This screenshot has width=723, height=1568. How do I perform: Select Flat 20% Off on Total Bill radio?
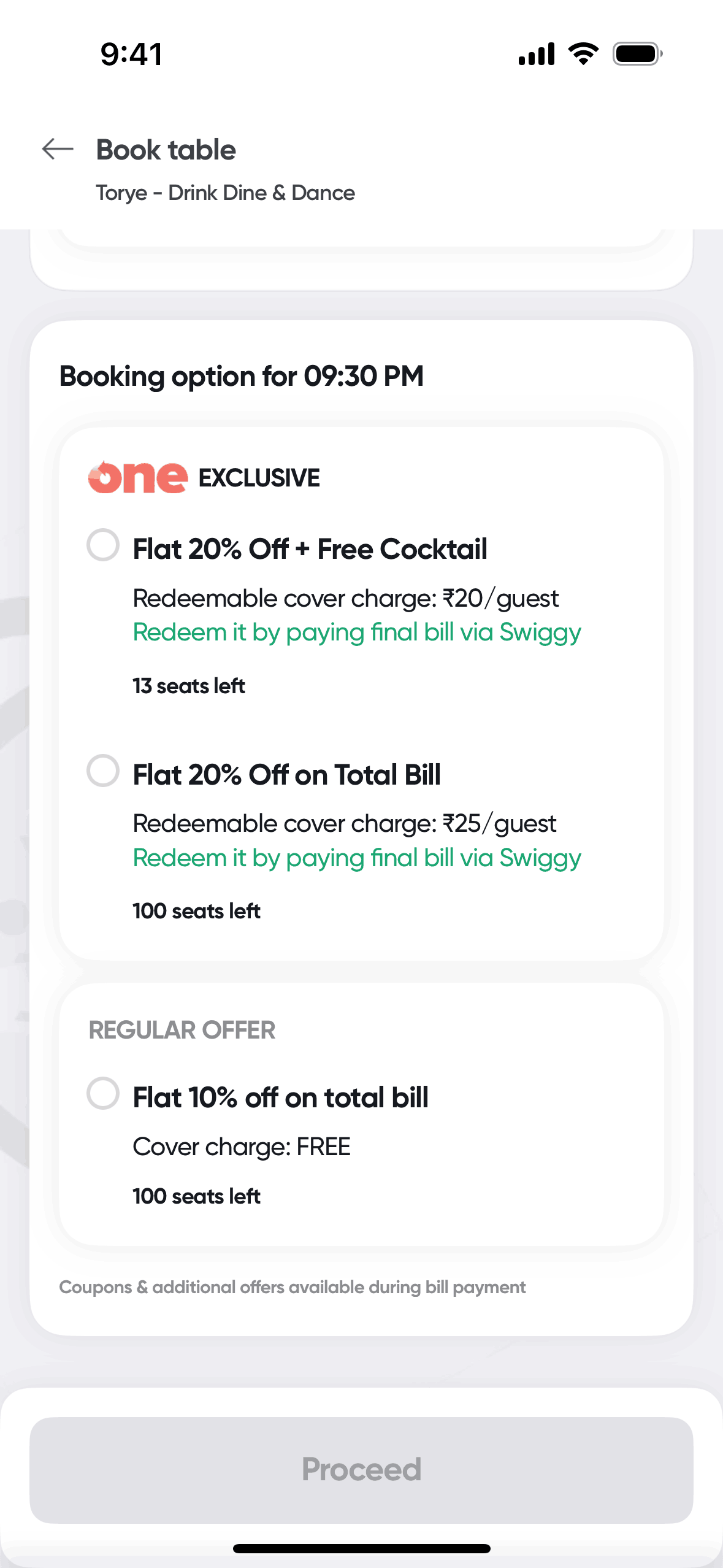(103, 771)
